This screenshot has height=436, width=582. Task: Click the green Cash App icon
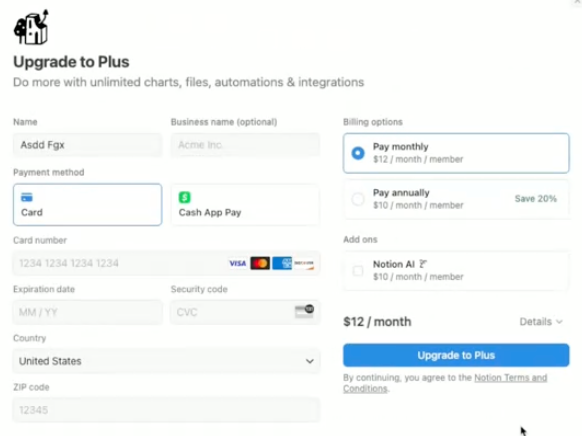[184, 197]
